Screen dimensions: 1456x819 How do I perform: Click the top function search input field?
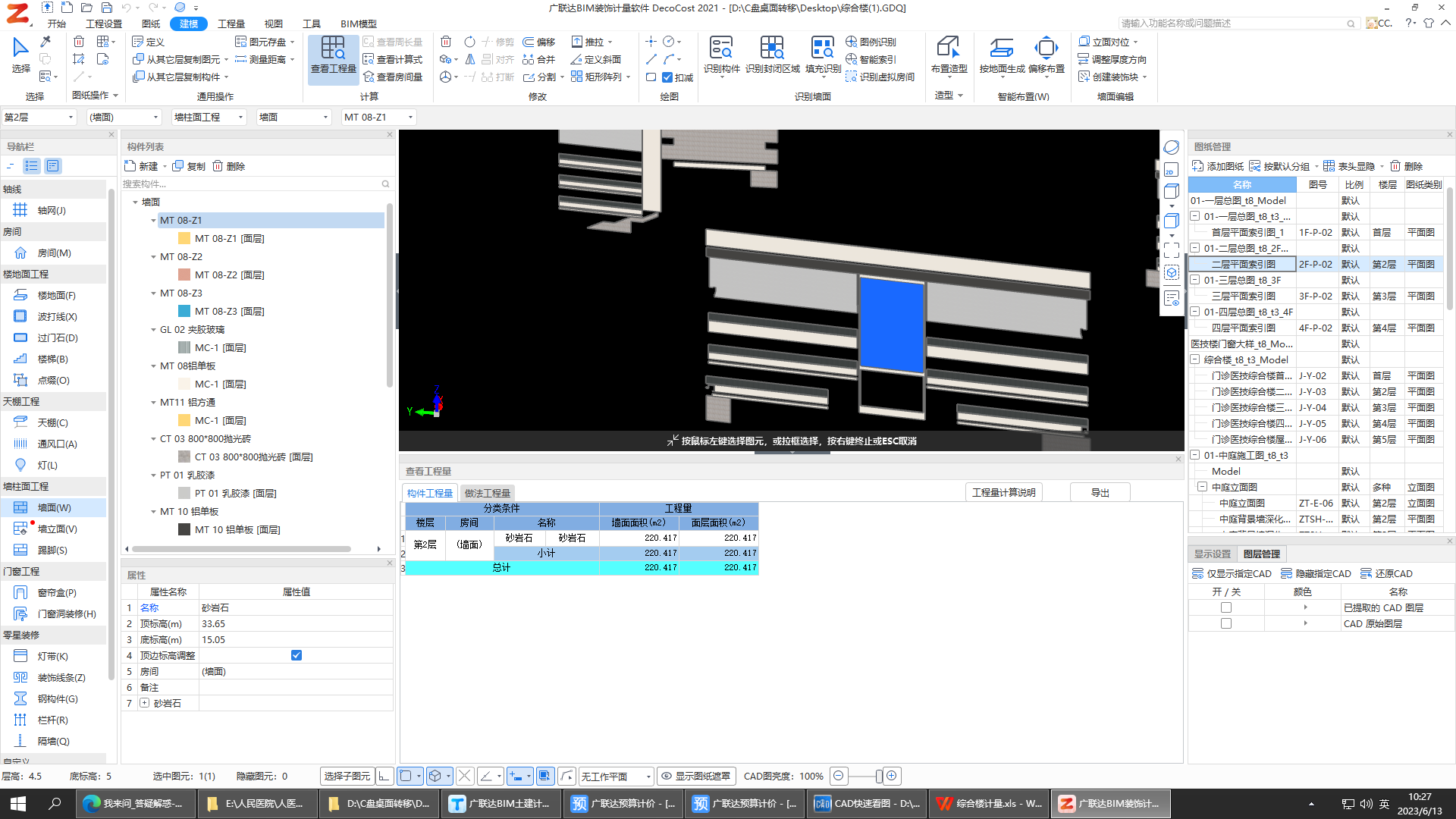coord(1238,24)
